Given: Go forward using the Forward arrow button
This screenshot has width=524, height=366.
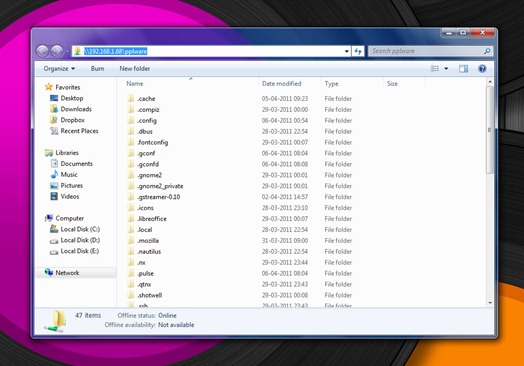Looking at the screenshot, I should 57,51.
